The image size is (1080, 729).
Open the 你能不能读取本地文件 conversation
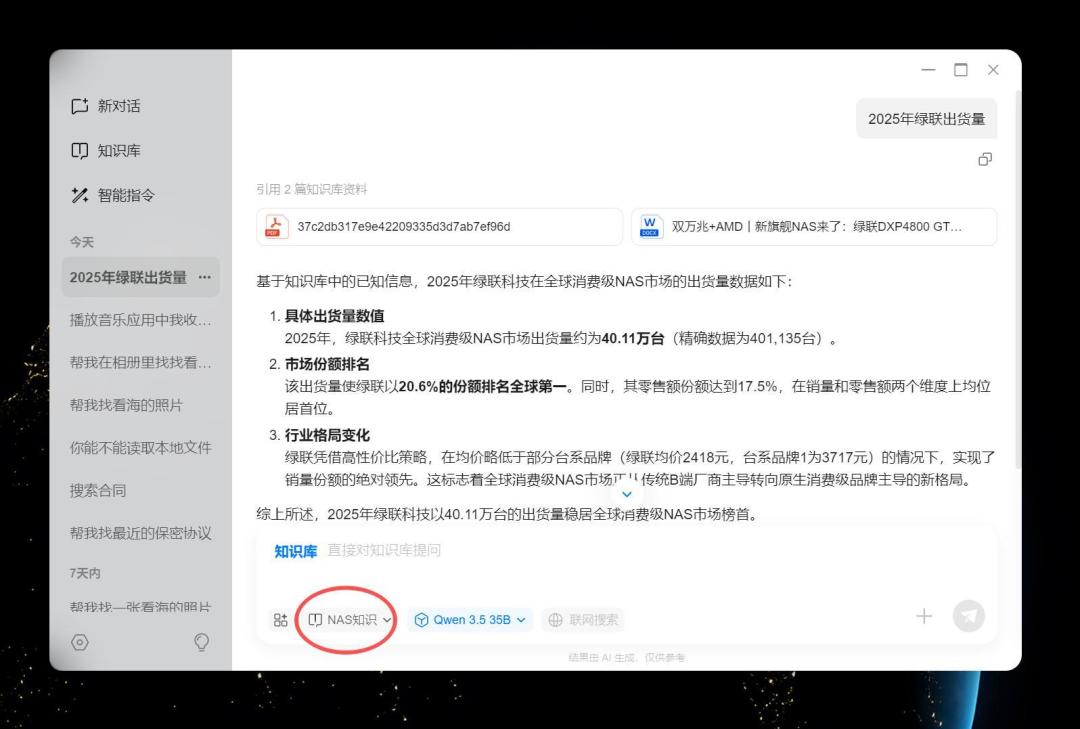click(141, 448)
